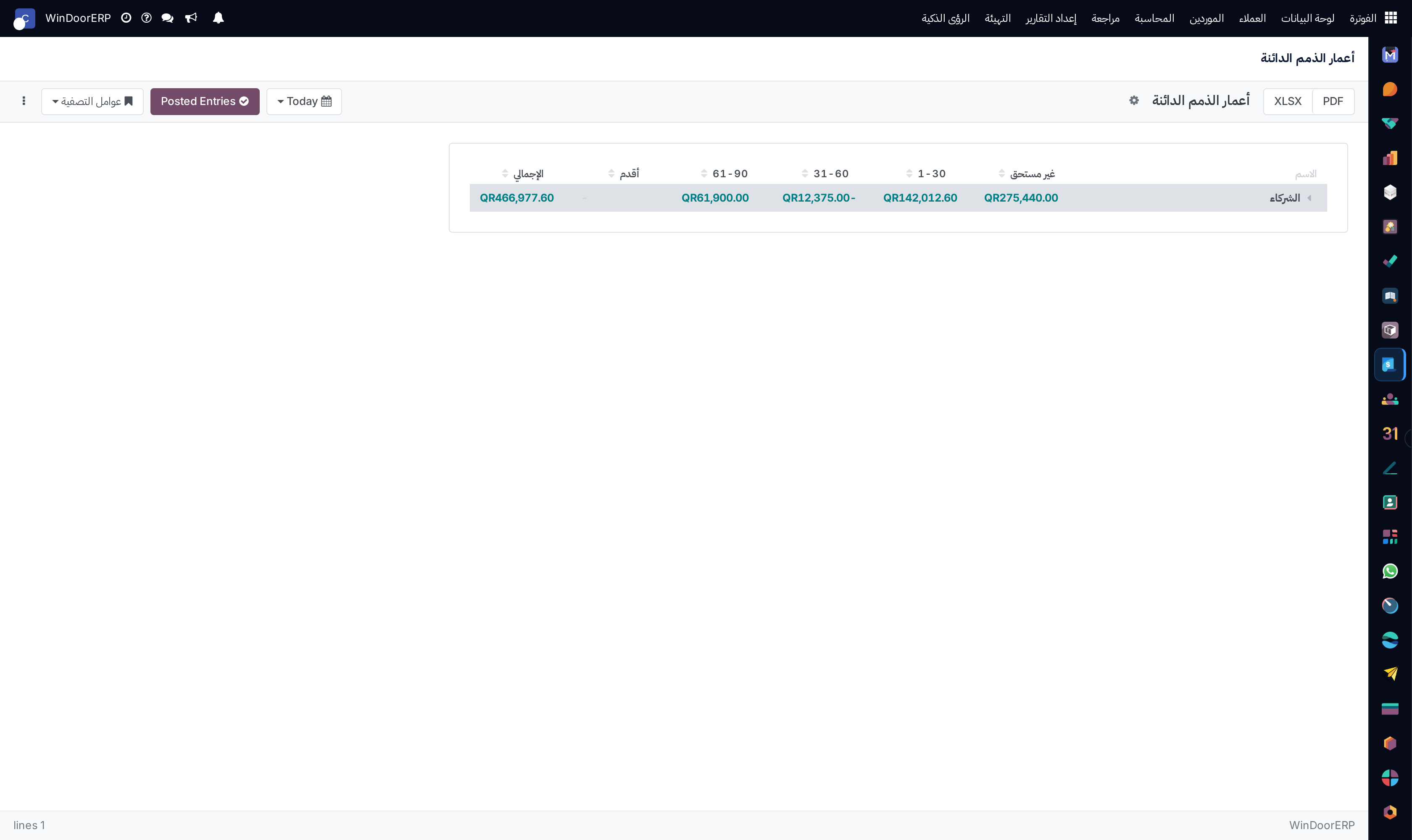Open the gear-and-calculator app icon
This screenshot has height=840, width=1412.
click(1390, 227)
